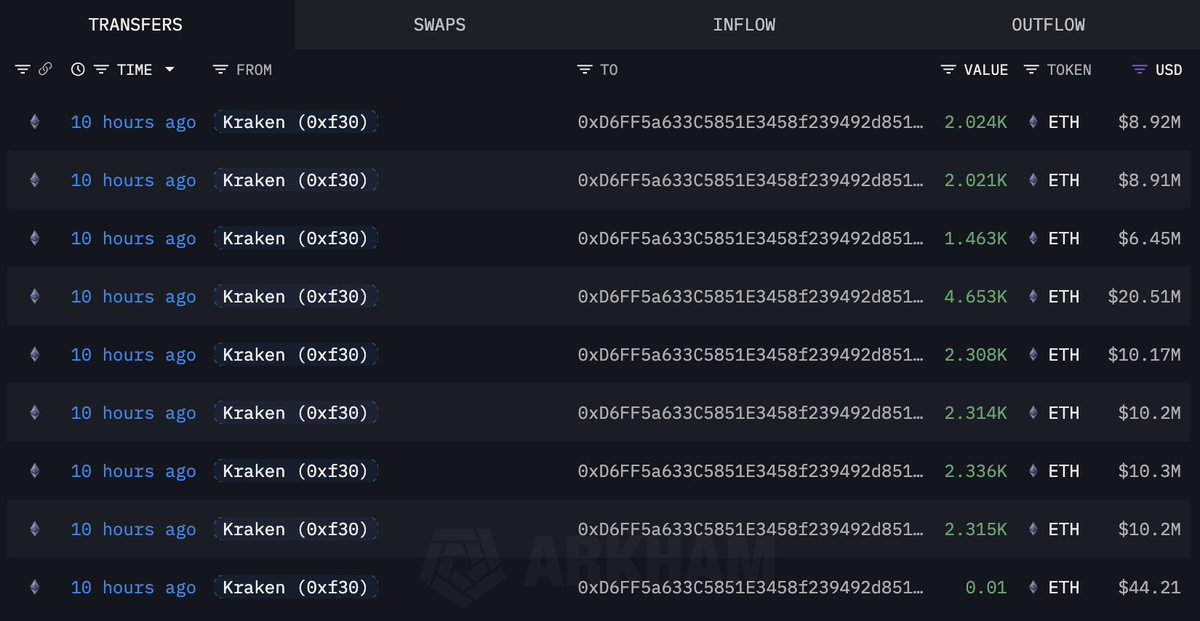
Task: Click the TOKEN column filter icon
Action: pos(1031,70)
